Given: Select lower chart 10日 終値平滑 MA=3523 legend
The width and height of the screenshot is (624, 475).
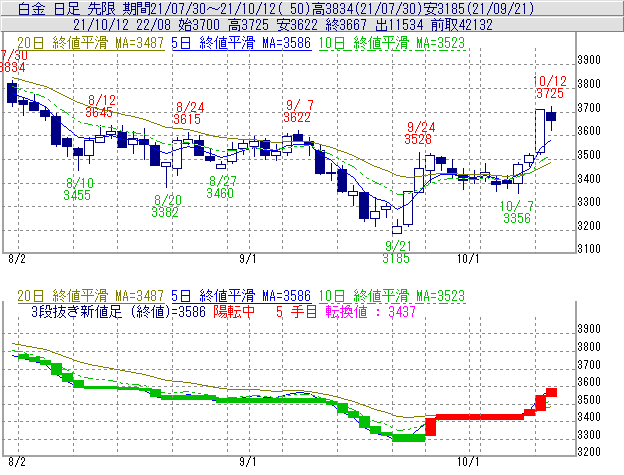Looking at the screenshot, I should [392, 296].
